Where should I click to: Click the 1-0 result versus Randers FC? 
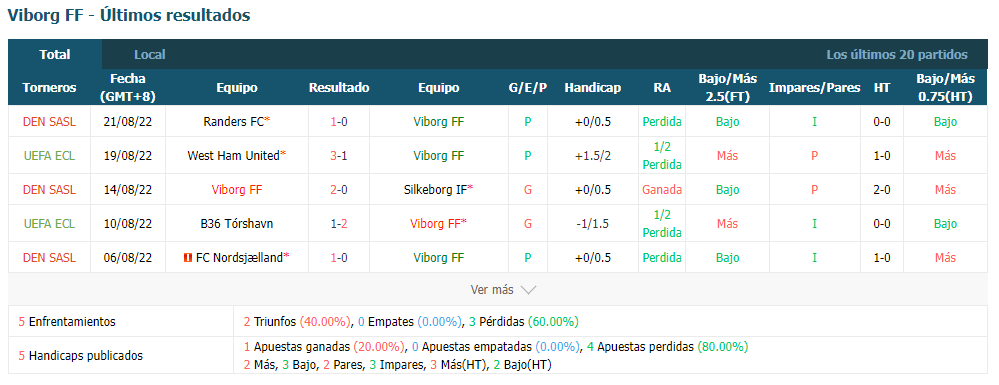coord(339,121)
